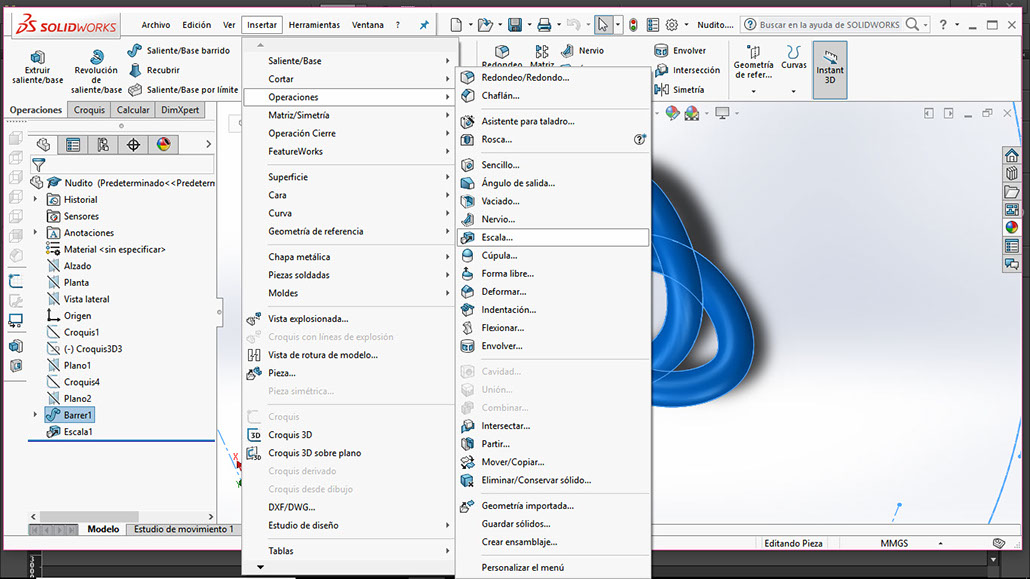The width and height of the screenshot is (1030, 579).
Task: Click Saliente/Base por límite tool
Action: click(183, 89)
